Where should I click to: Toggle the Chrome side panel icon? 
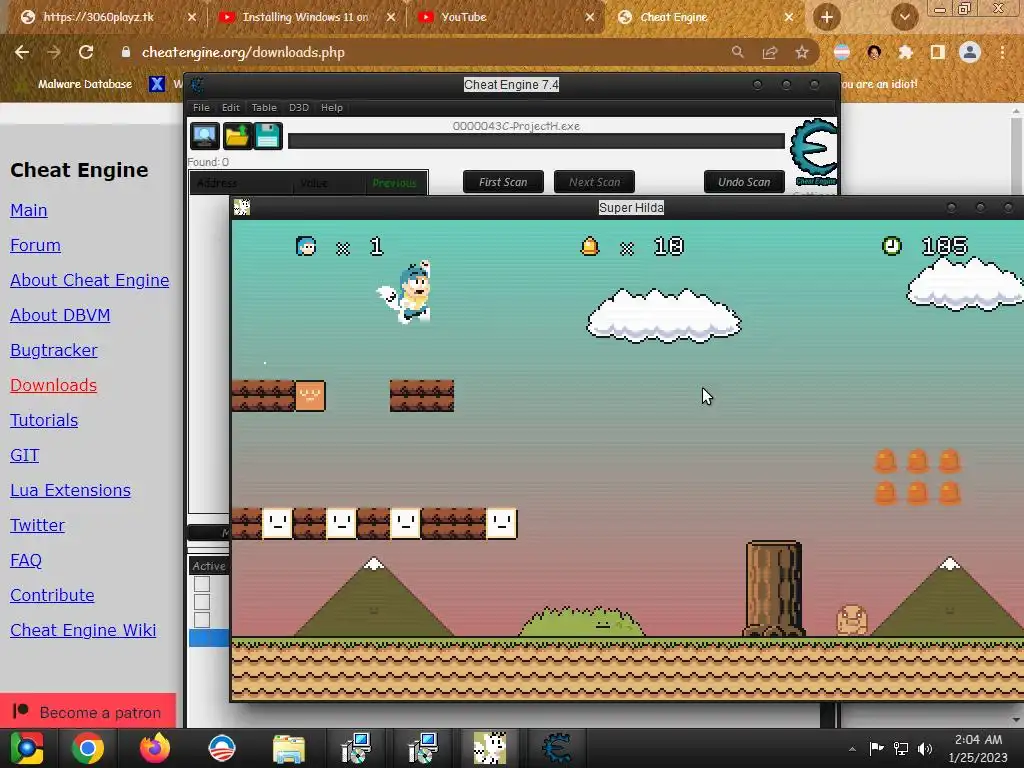(x=937, y=52)
